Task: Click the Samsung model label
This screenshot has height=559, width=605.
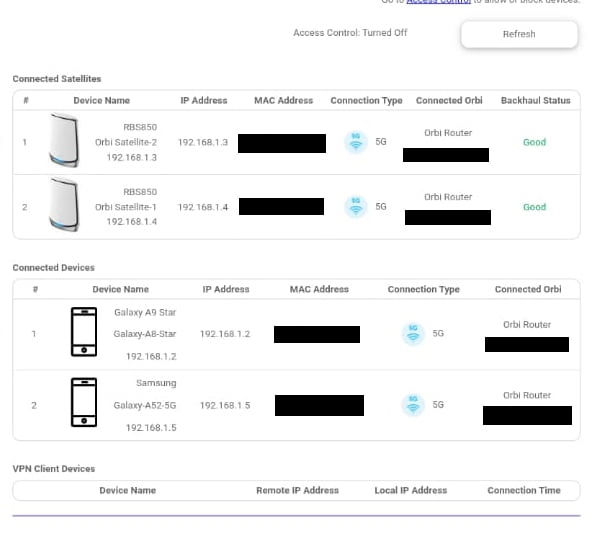Action: (x=156, y=383)
